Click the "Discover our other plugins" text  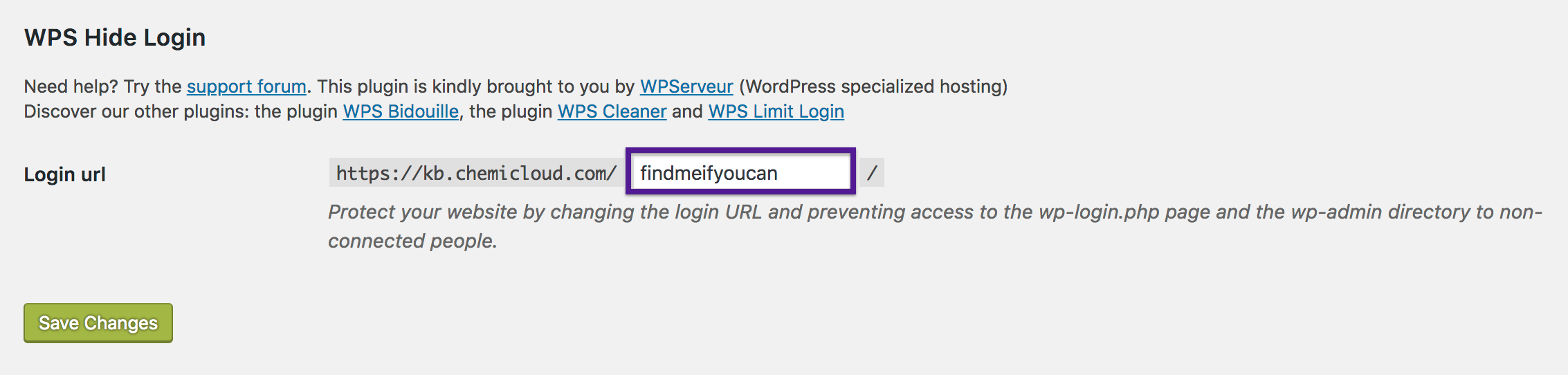136,111
